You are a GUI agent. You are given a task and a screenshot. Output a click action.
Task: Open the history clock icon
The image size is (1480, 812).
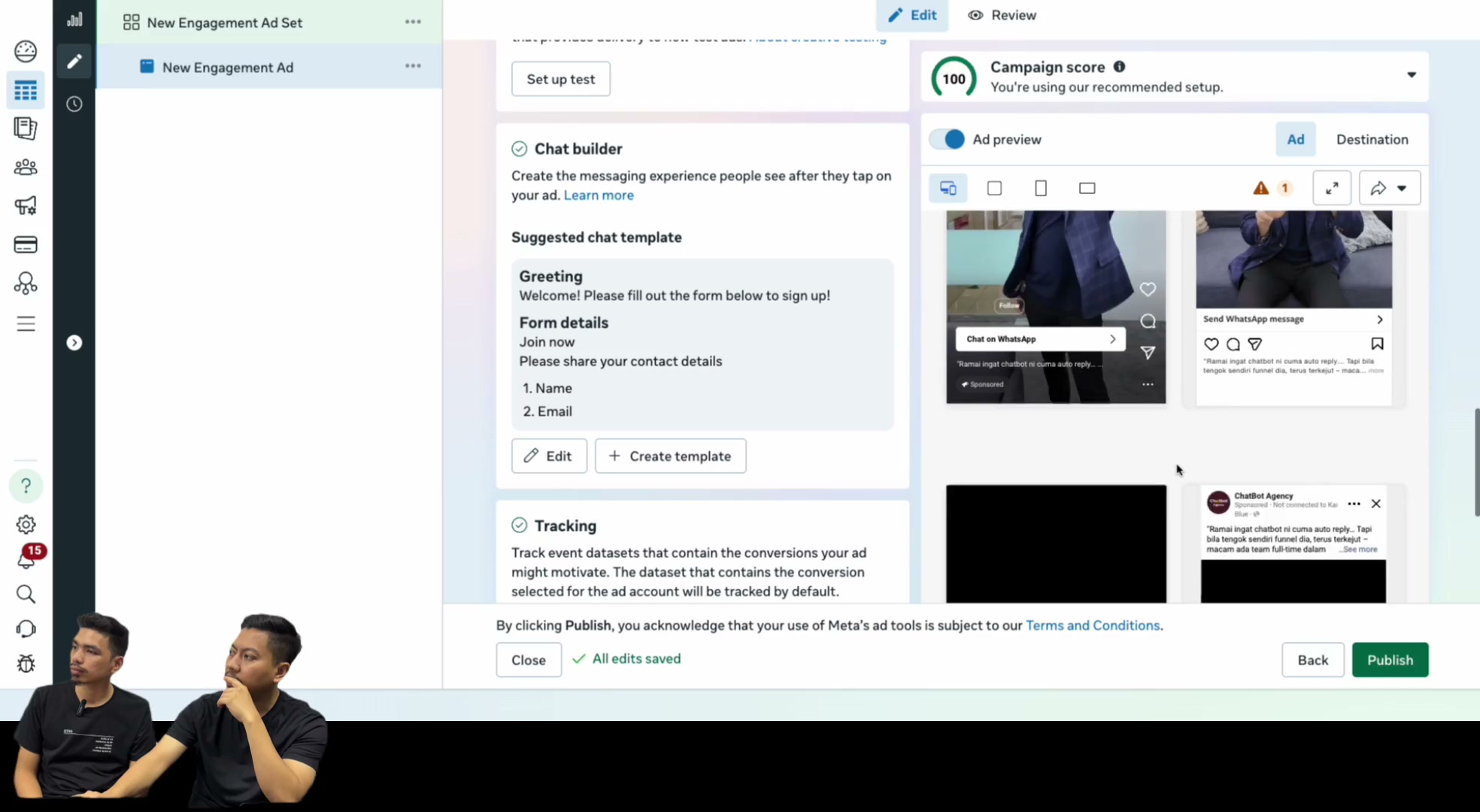[74, 104]
